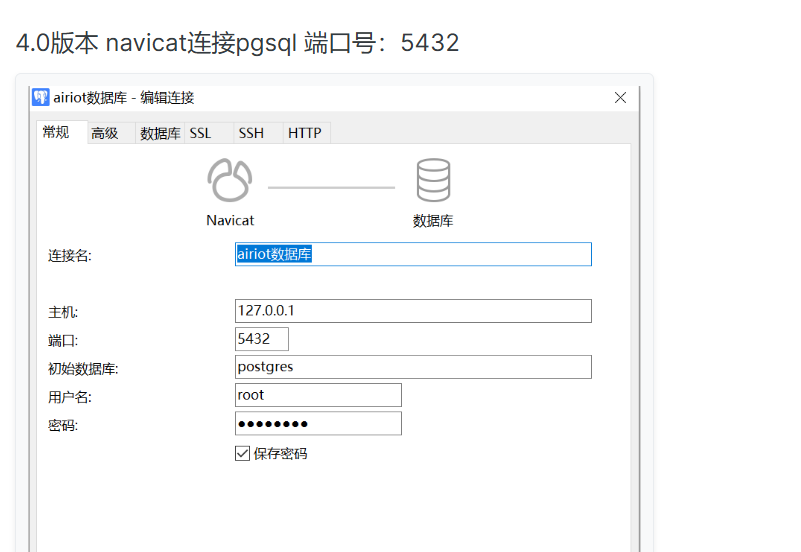This screenshot has width=801, height=552.
Task: Open the SSH tab
Action: click(x=251, y=133)
